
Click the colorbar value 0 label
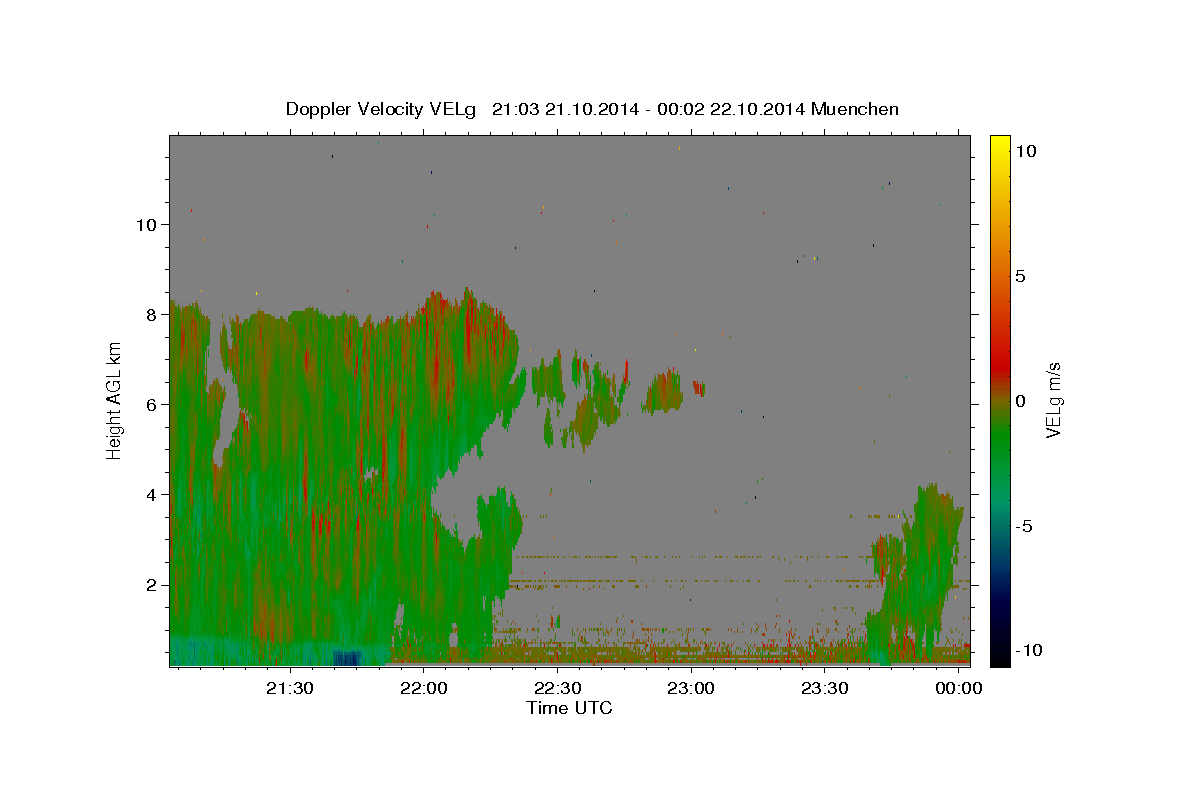(1020, 401)
